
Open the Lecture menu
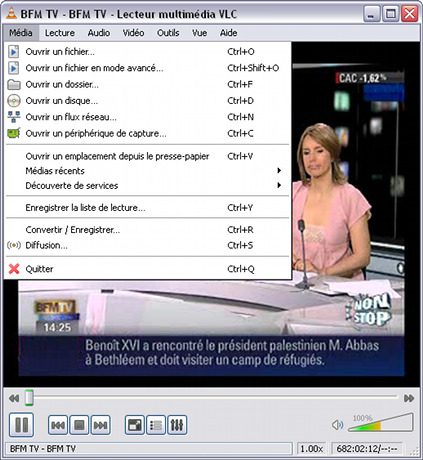pyautogui.click(x=60, y=33)
